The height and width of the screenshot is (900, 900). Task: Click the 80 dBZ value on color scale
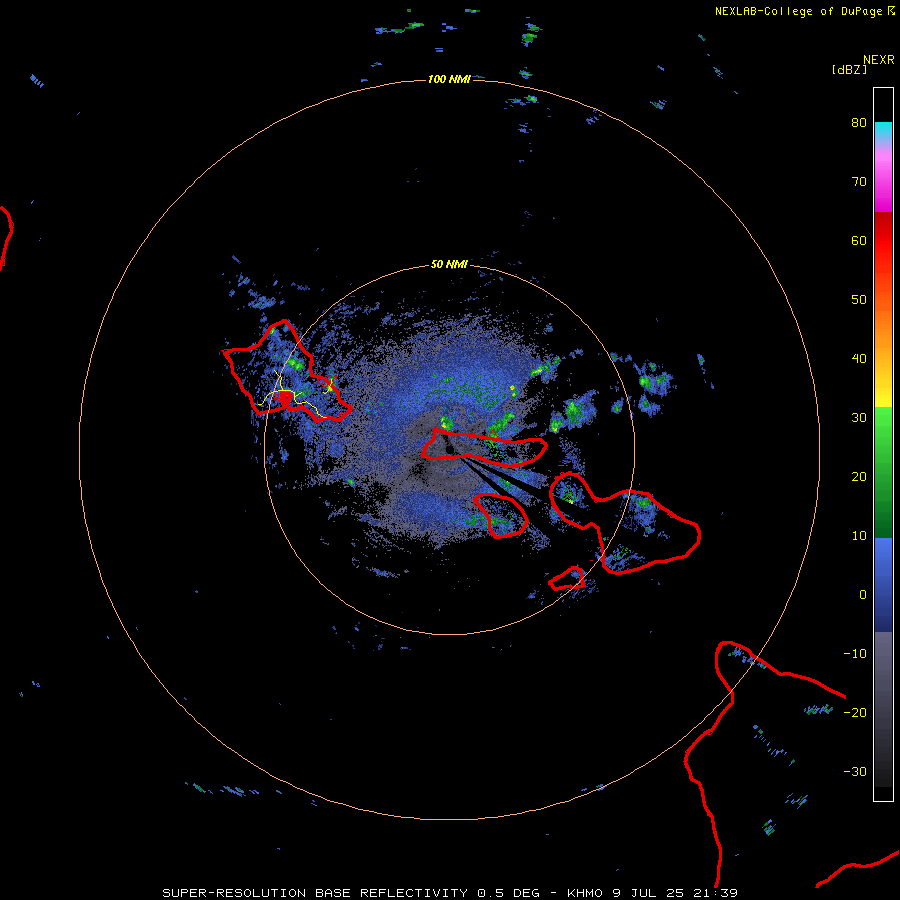(x=859, y=122)
